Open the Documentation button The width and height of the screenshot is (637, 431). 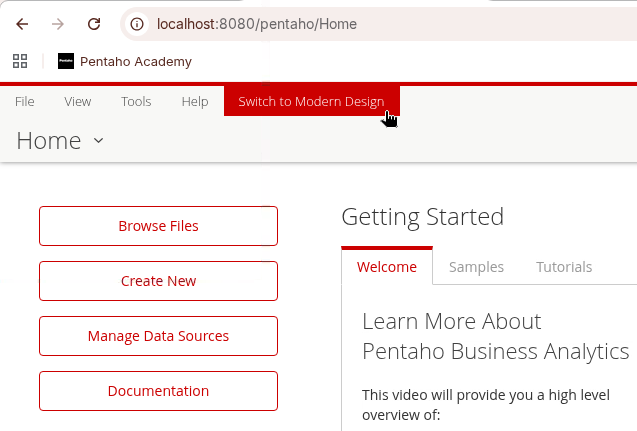click(158, 391)
